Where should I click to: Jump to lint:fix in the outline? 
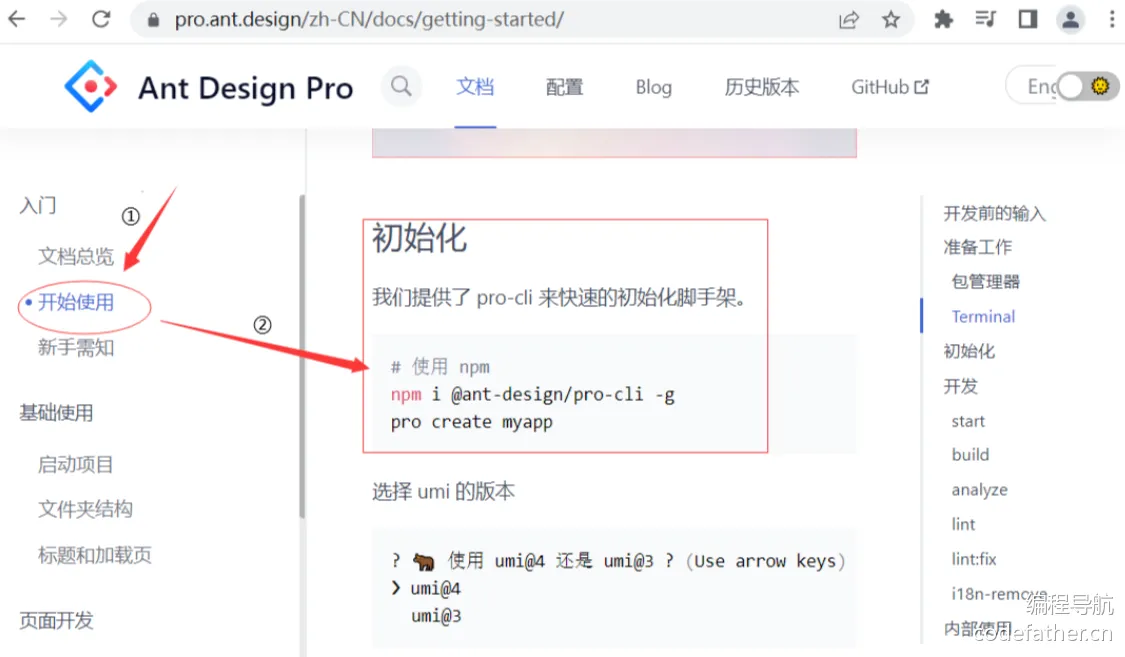(974, 559)
